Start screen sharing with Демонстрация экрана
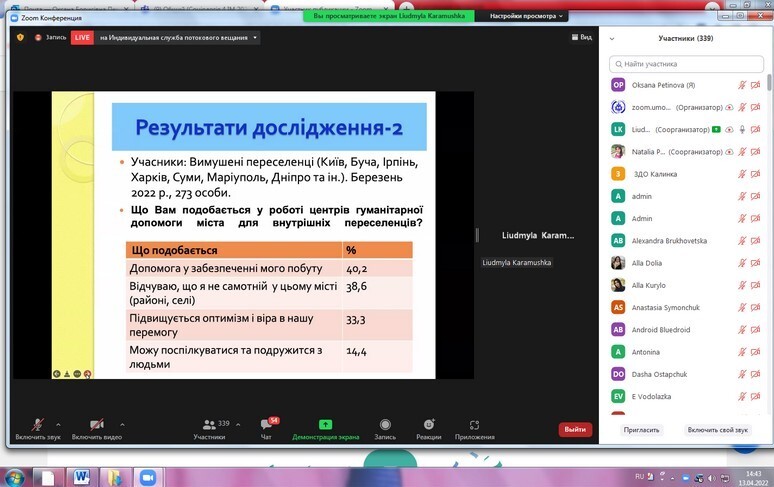 click(325, 424)
